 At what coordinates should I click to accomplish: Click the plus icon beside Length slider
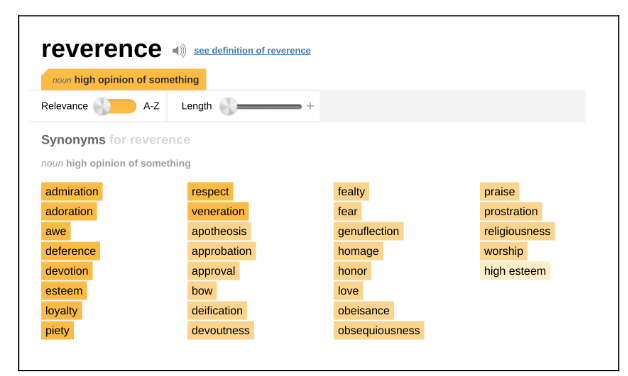click(310, 106)
